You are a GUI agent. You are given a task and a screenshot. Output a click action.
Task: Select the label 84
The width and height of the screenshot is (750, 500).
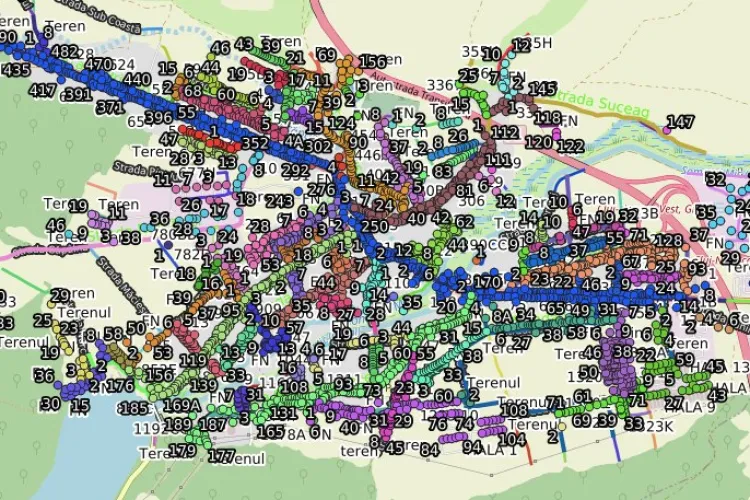click(430, 450)
